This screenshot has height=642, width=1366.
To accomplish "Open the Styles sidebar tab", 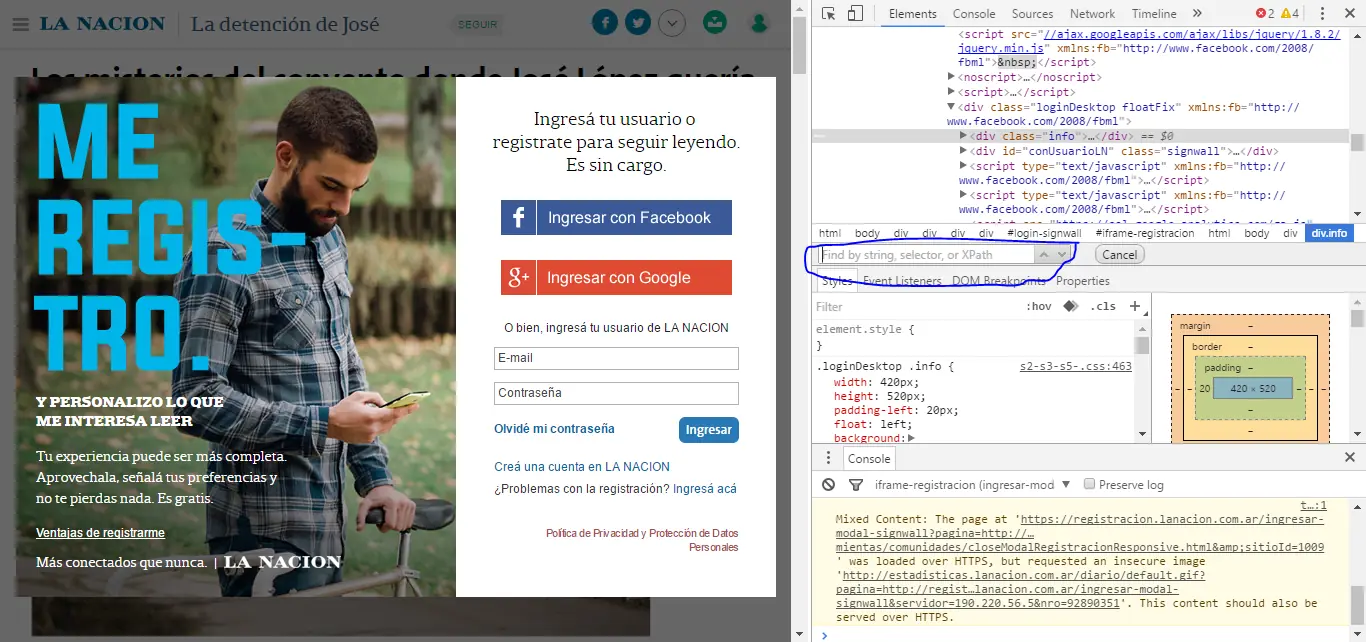I will point(837,281).
